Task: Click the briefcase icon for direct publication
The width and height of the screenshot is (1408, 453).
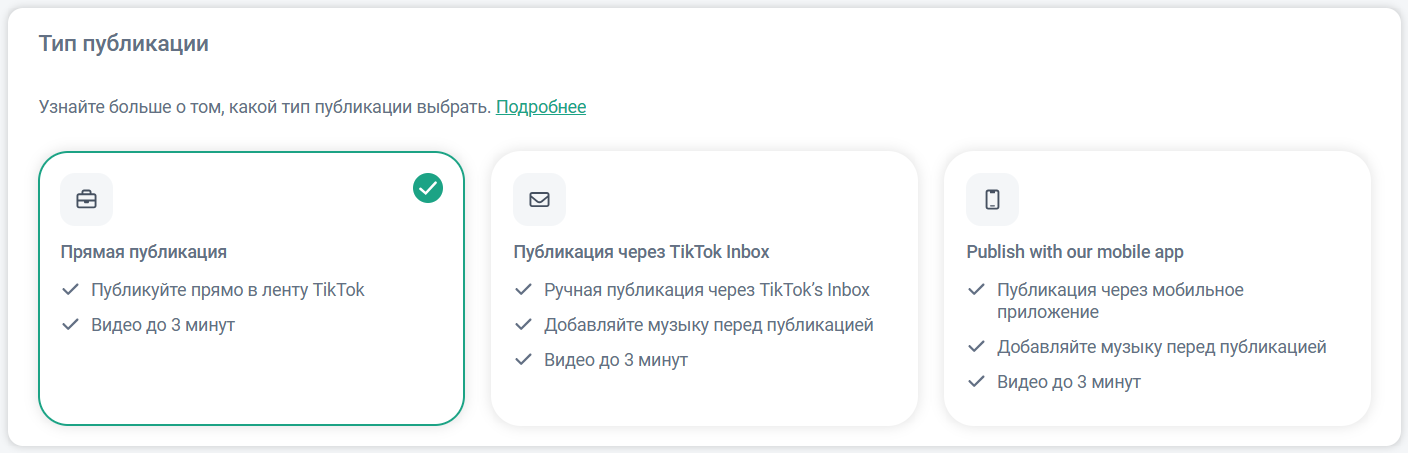Action: pyautogui.click(x=86, y=199)
